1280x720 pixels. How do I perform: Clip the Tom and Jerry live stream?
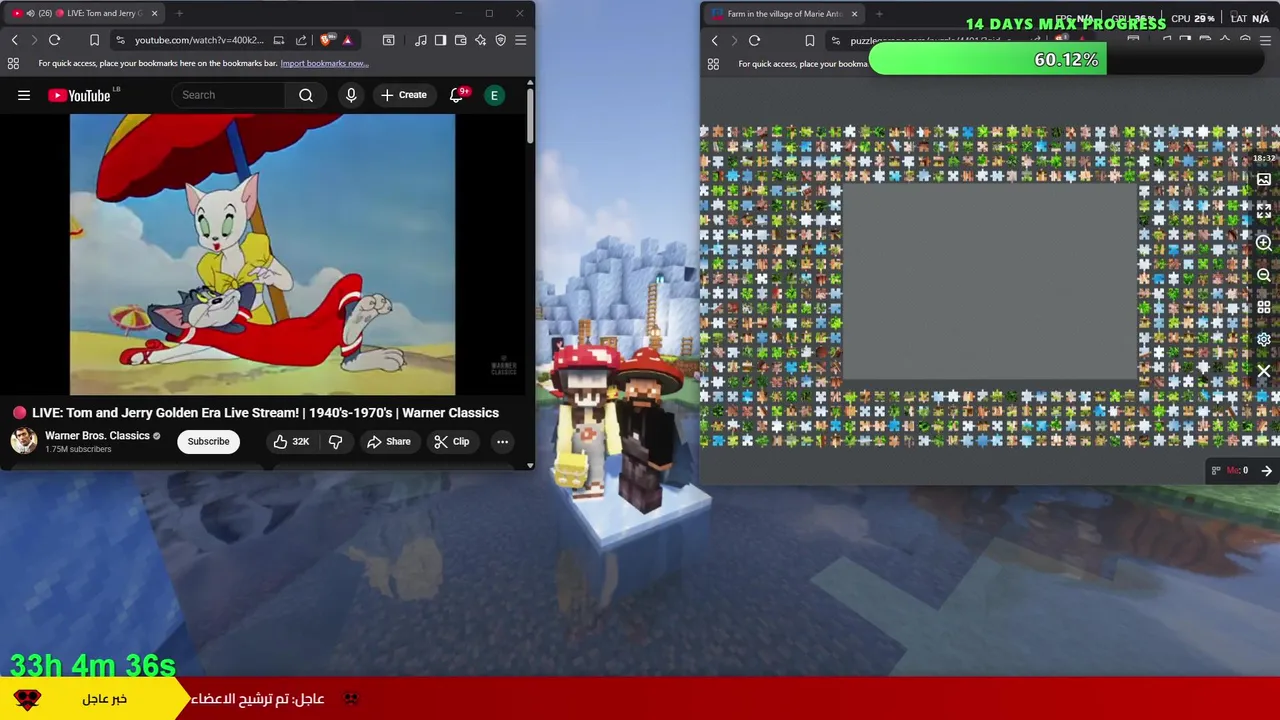(452, 441)
